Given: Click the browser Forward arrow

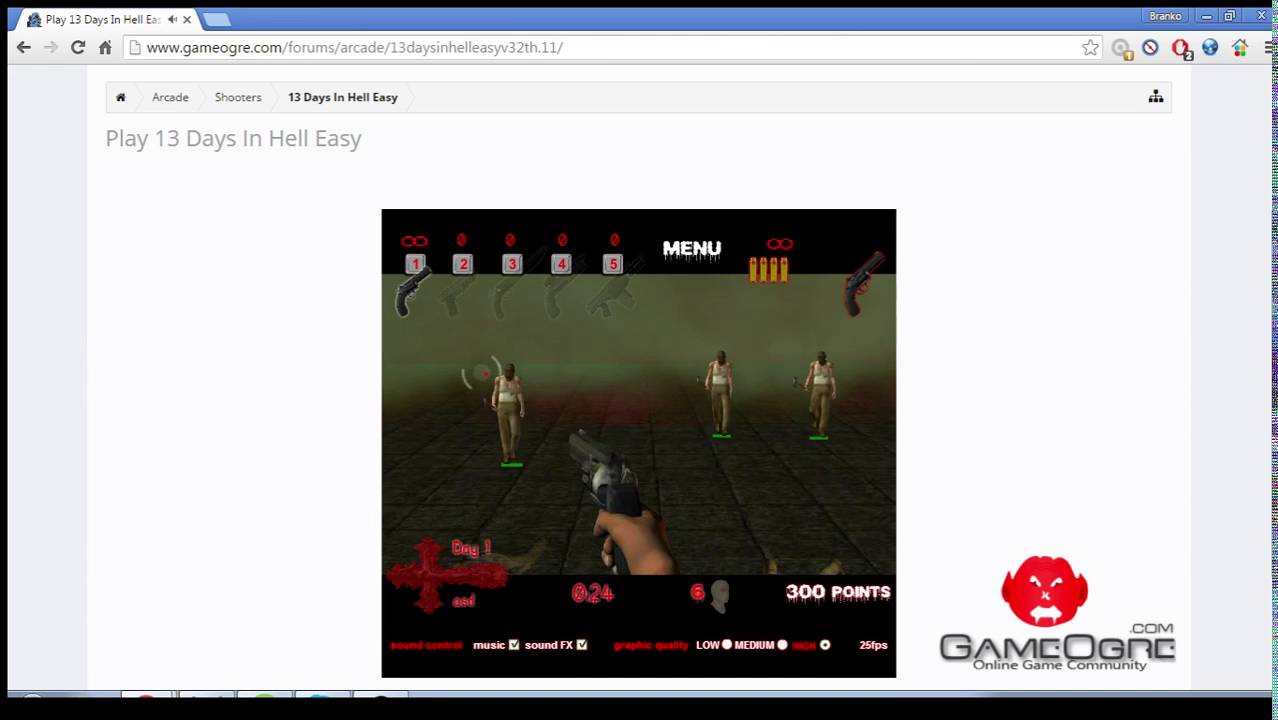Looking at the screenshot, I should [51, 47].
